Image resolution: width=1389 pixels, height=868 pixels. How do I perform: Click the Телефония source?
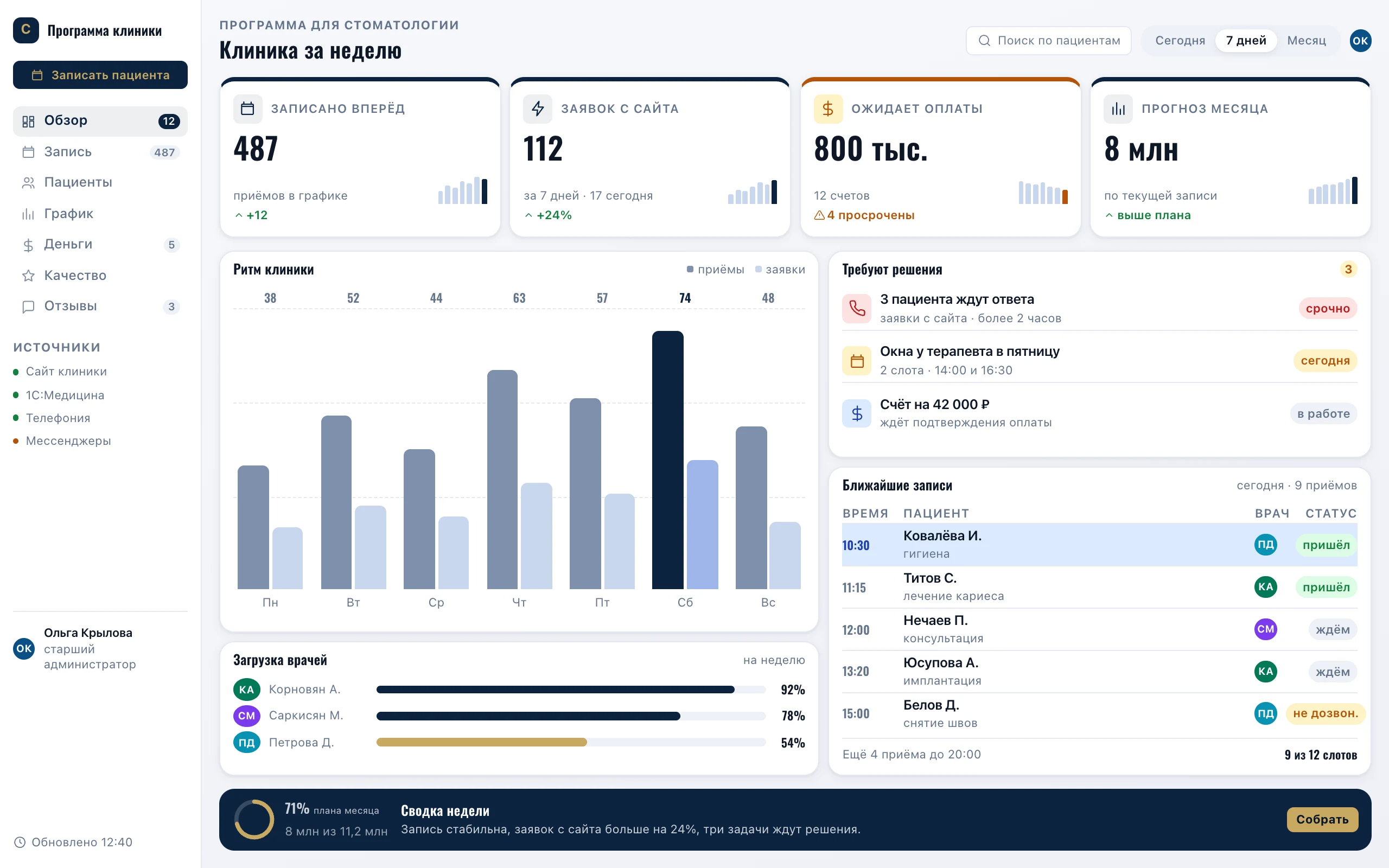52,418
